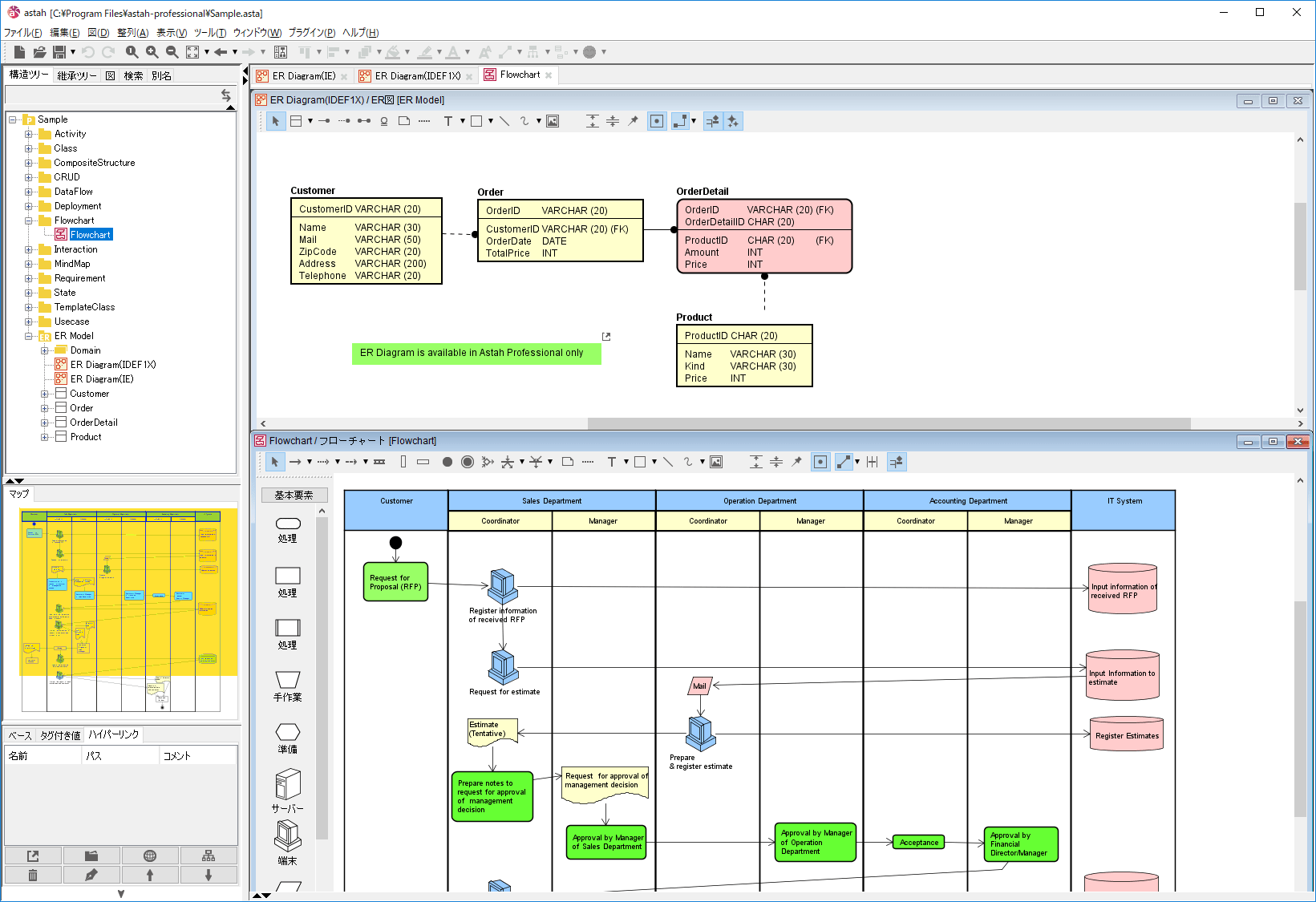
Task: Toggle the sparkle button at ER toolbar end
Action: point(733,121)
